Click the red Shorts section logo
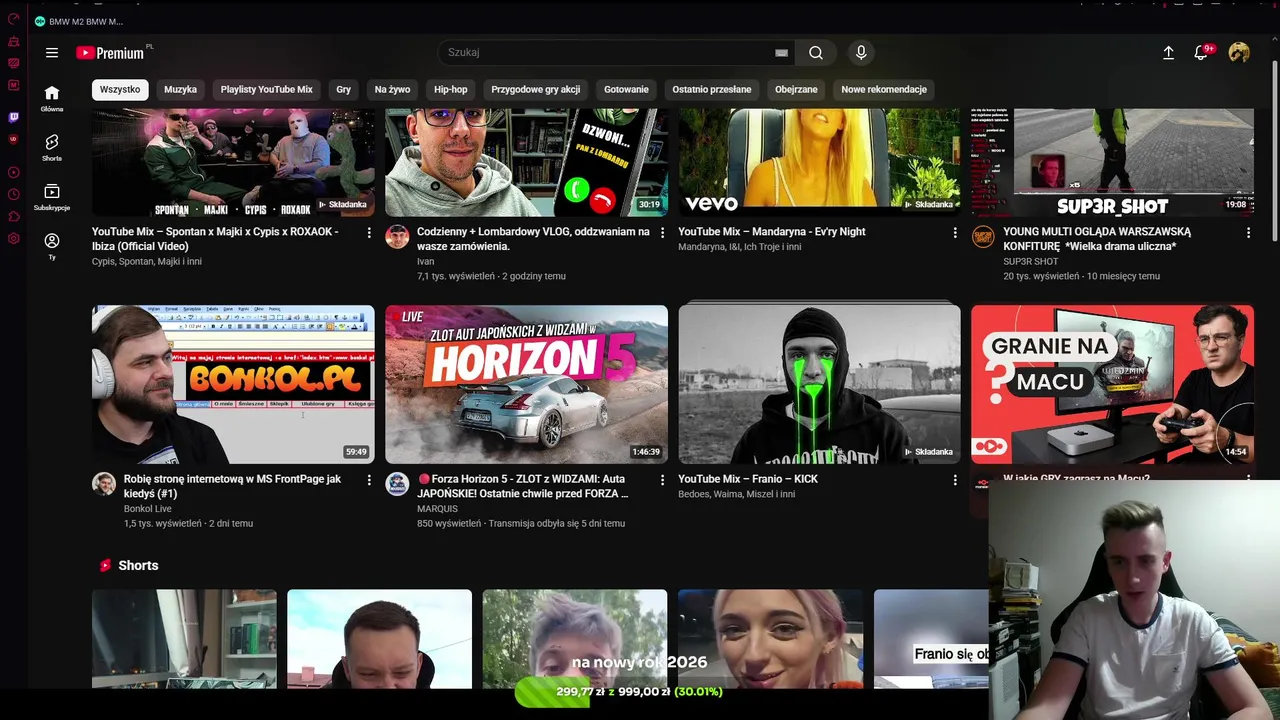The height and width of the screenshot is (720, 1280). (105, 565)
